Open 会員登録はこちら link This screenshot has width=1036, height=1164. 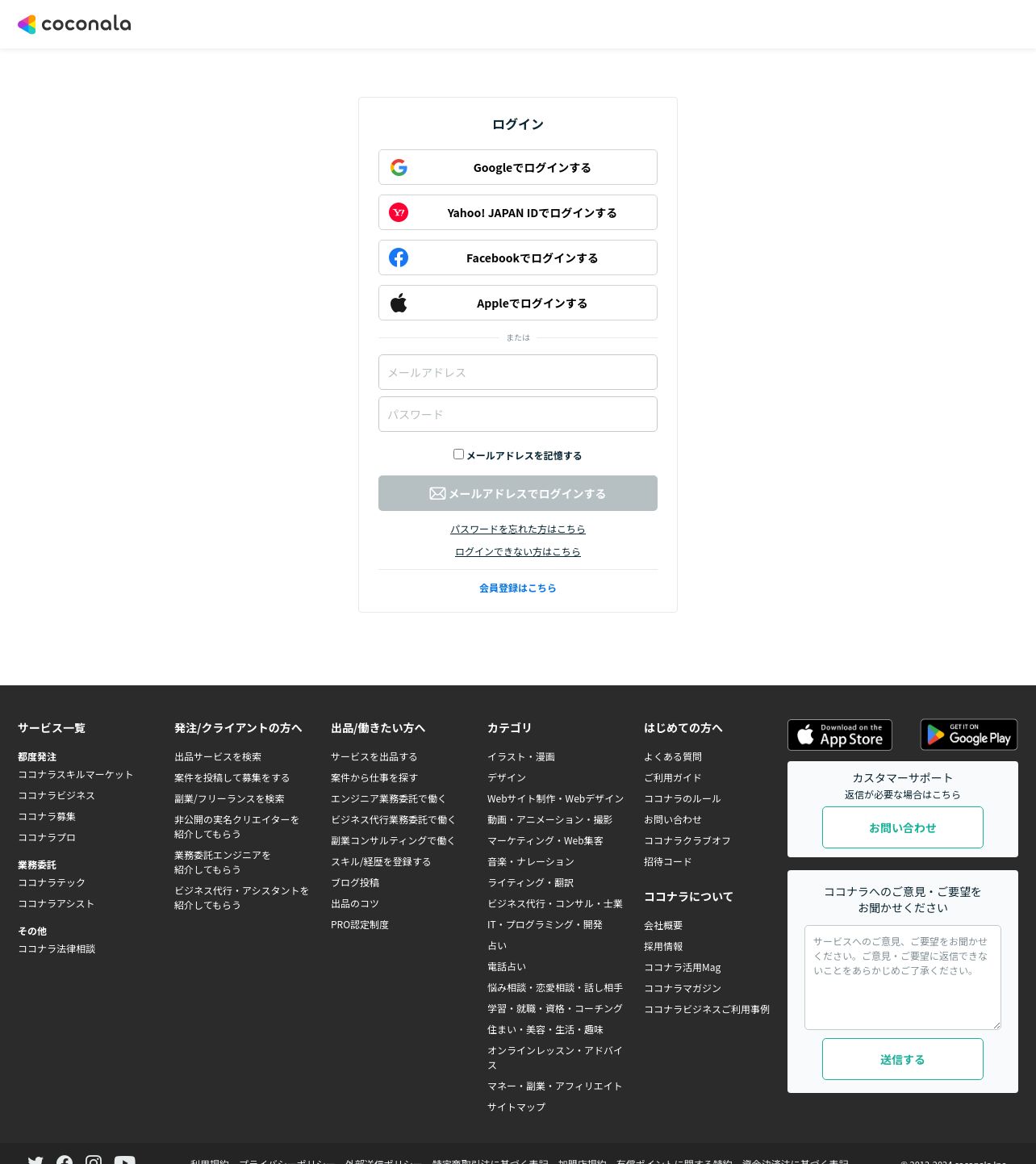pos(518,588)
